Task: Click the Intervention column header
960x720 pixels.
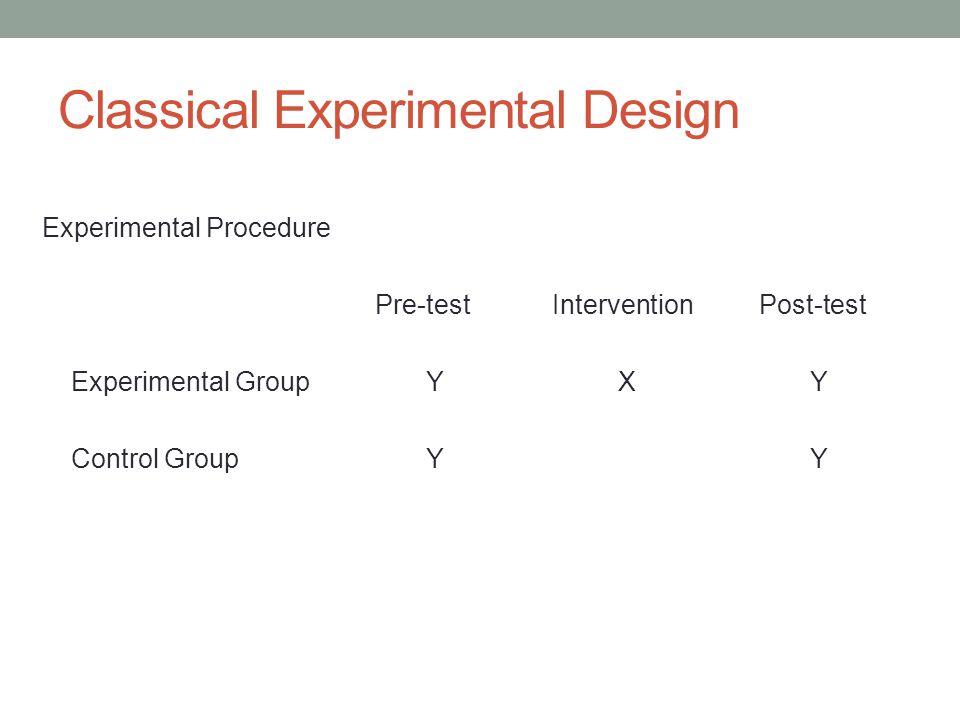Action: click(622, 304)
